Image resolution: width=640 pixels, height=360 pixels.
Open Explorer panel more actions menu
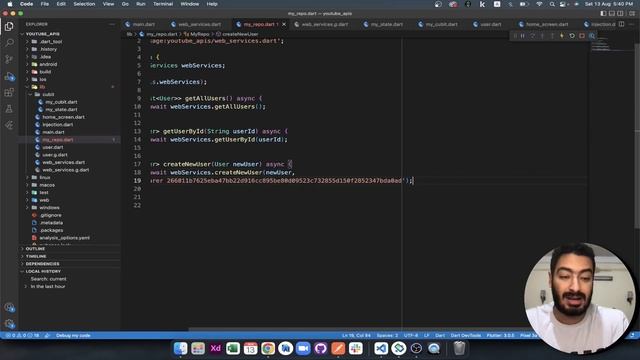tap(112, 24)
